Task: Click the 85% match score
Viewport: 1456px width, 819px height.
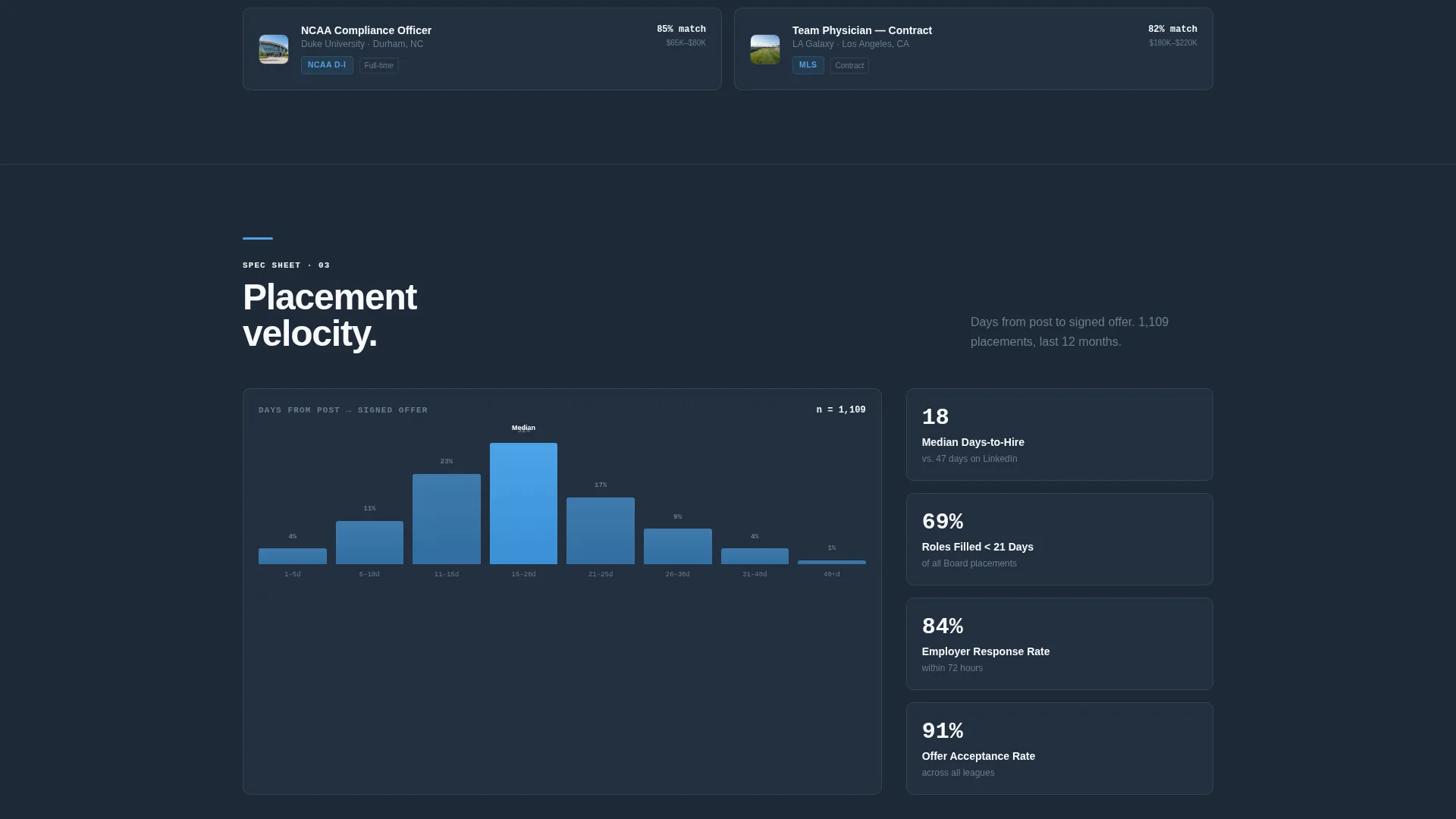Action: coord(681,30)
